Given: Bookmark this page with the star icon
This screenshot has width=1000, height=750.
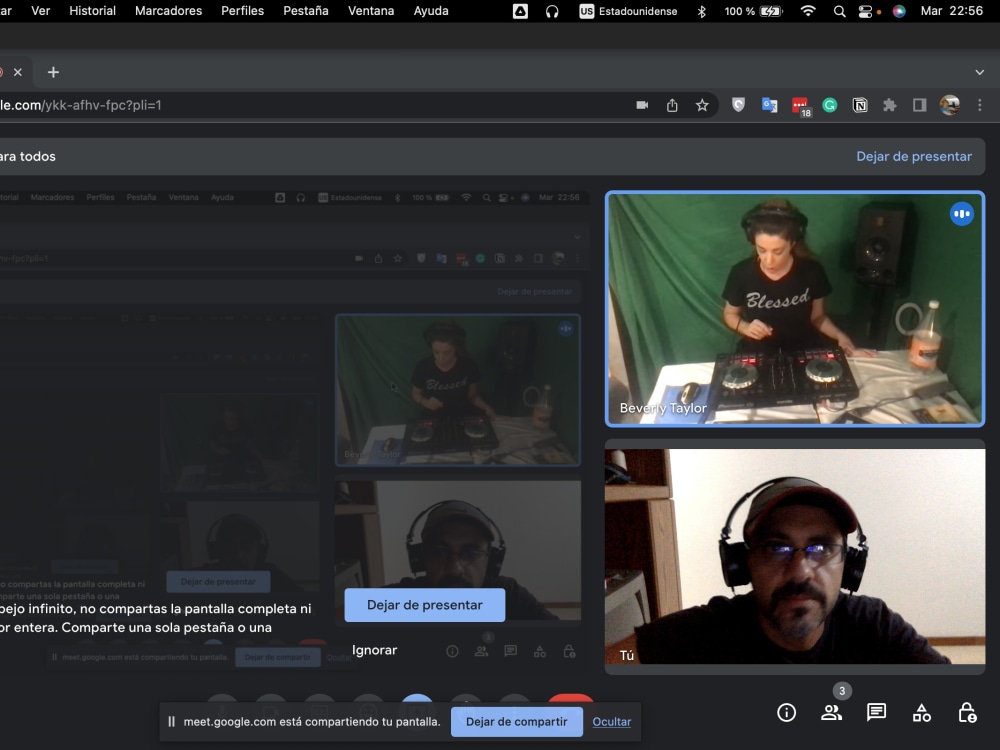Looking at the screenshot, I should 702,105.
